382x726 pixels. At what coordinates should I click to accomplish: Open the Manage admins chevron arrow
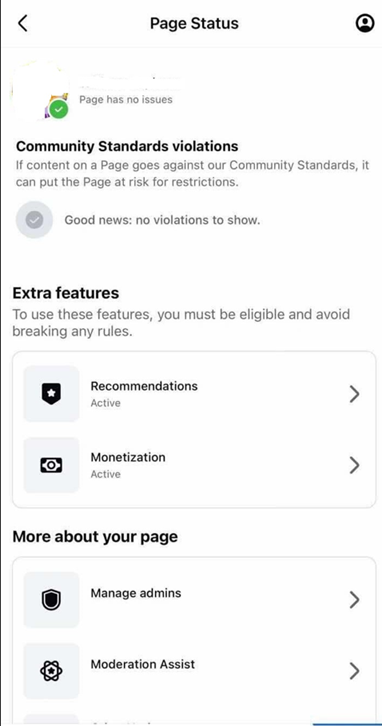pyautogui.click(x=354, y=600)
